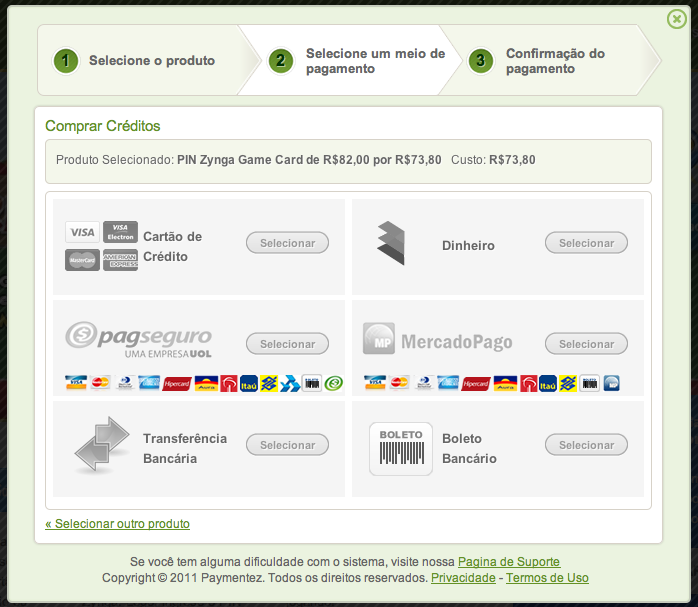Click the small MasterCard icon under PagSeguro
This screenshot has height=607, width=698.
(x=100, y=383)
